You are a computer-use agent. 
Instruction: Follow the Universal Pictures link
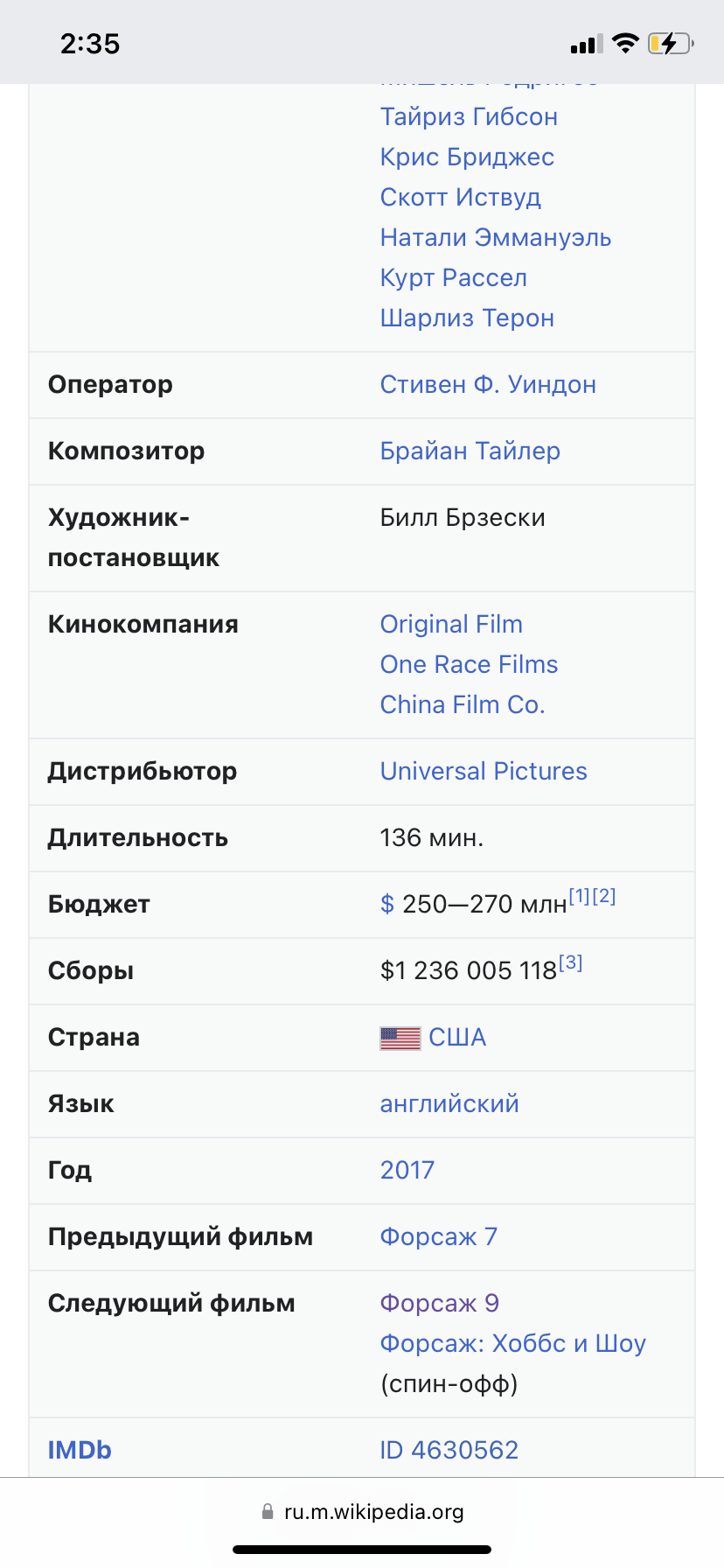pos(483,771)
